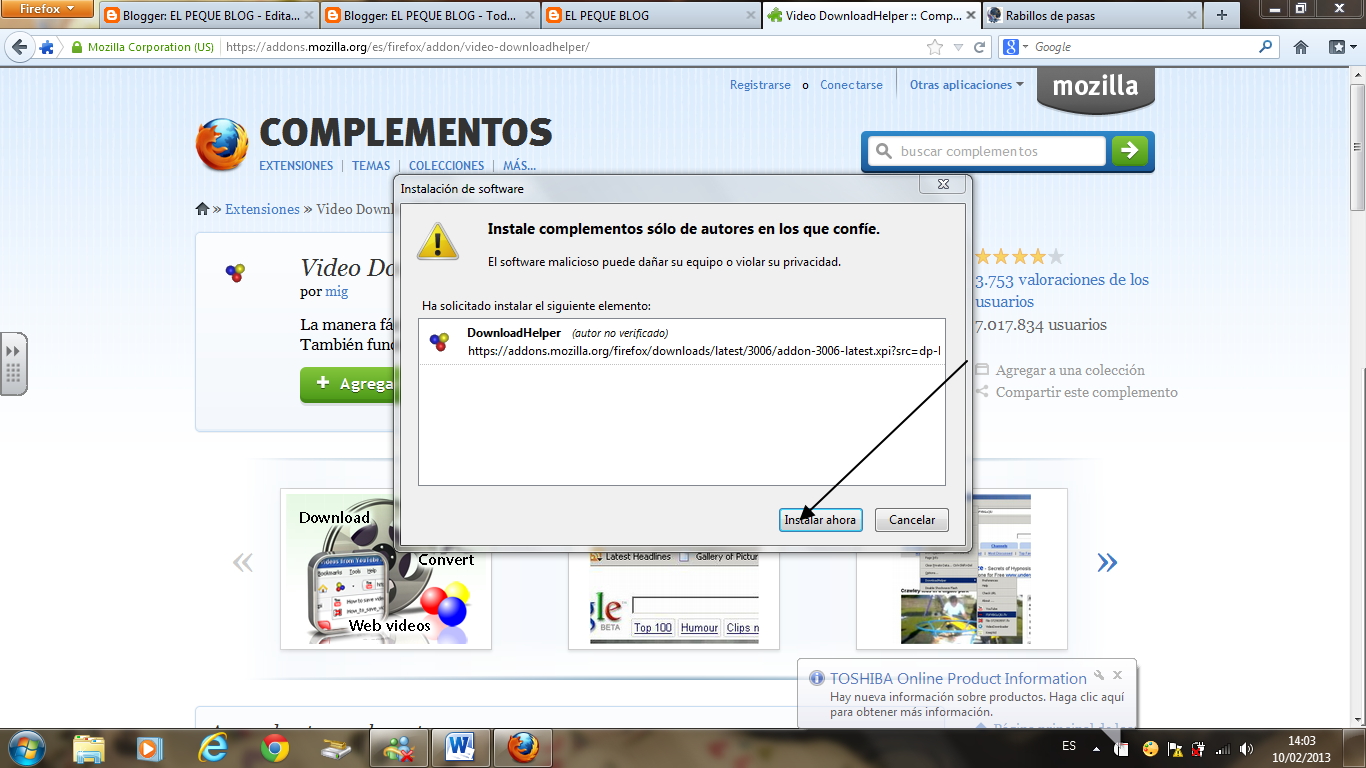
Task: Show next screenshots with right double arrow
Action: [x=1106, y=562]
